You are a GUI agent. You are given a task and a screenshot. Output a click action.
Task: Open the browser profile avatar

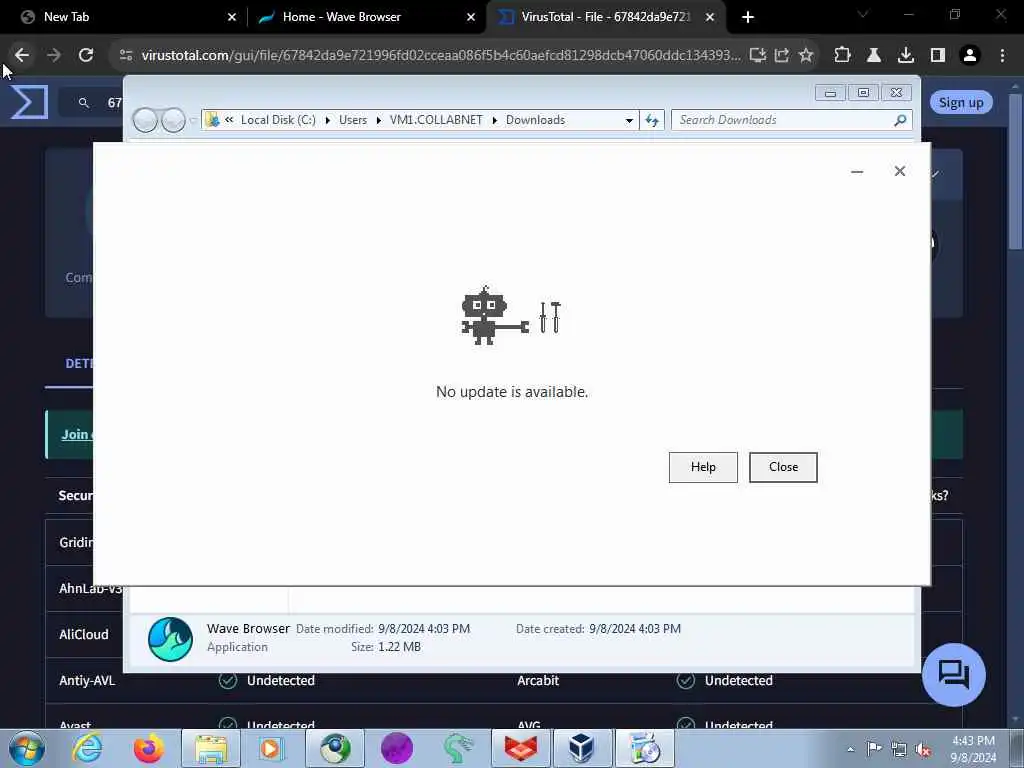(970, 55)
